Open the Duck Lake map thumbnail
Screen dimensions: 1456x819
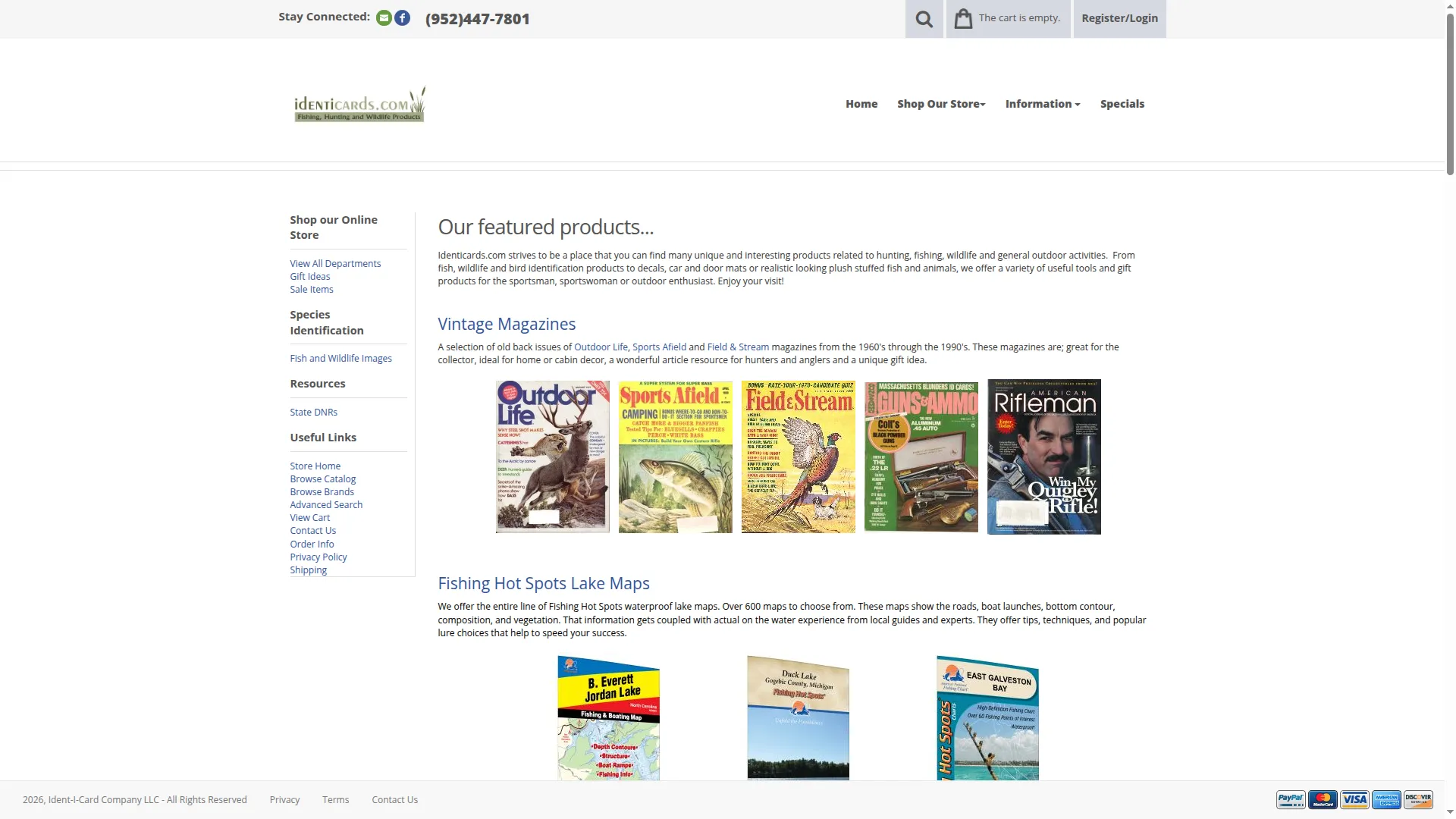798,717
